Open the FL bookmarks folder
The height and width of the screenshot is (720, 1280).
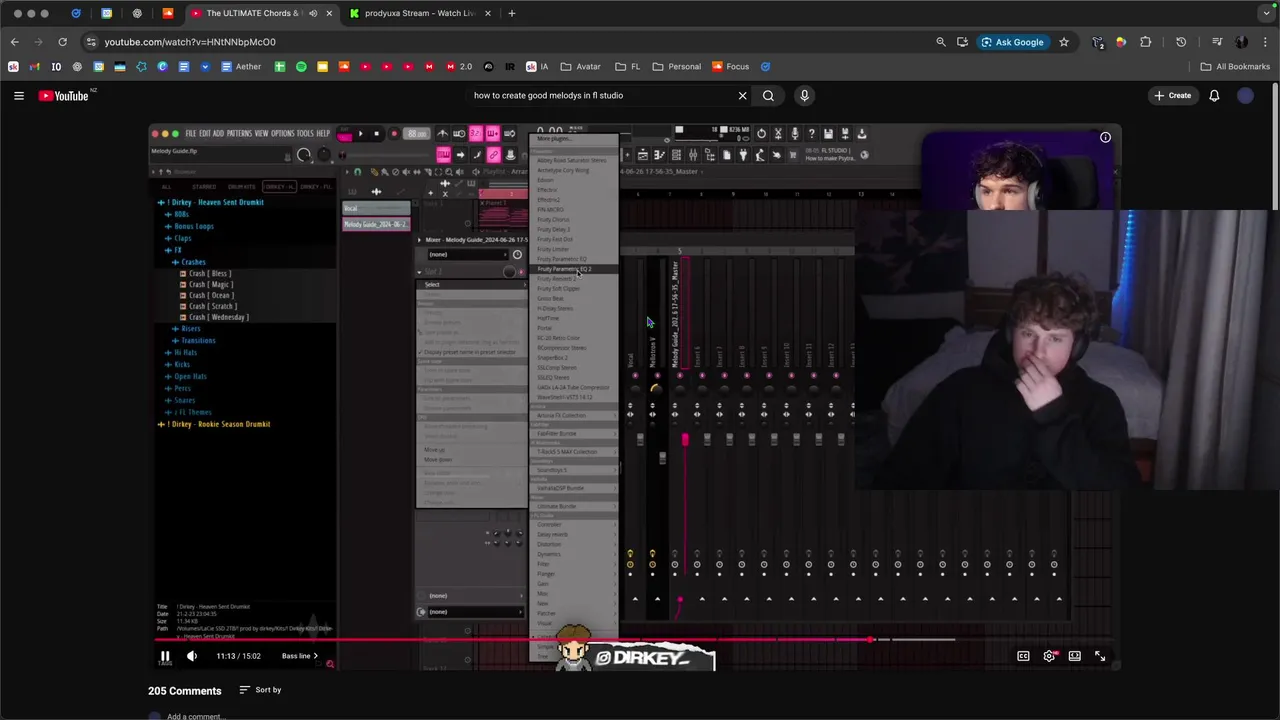pyautogui.click(x=627, y=67)
